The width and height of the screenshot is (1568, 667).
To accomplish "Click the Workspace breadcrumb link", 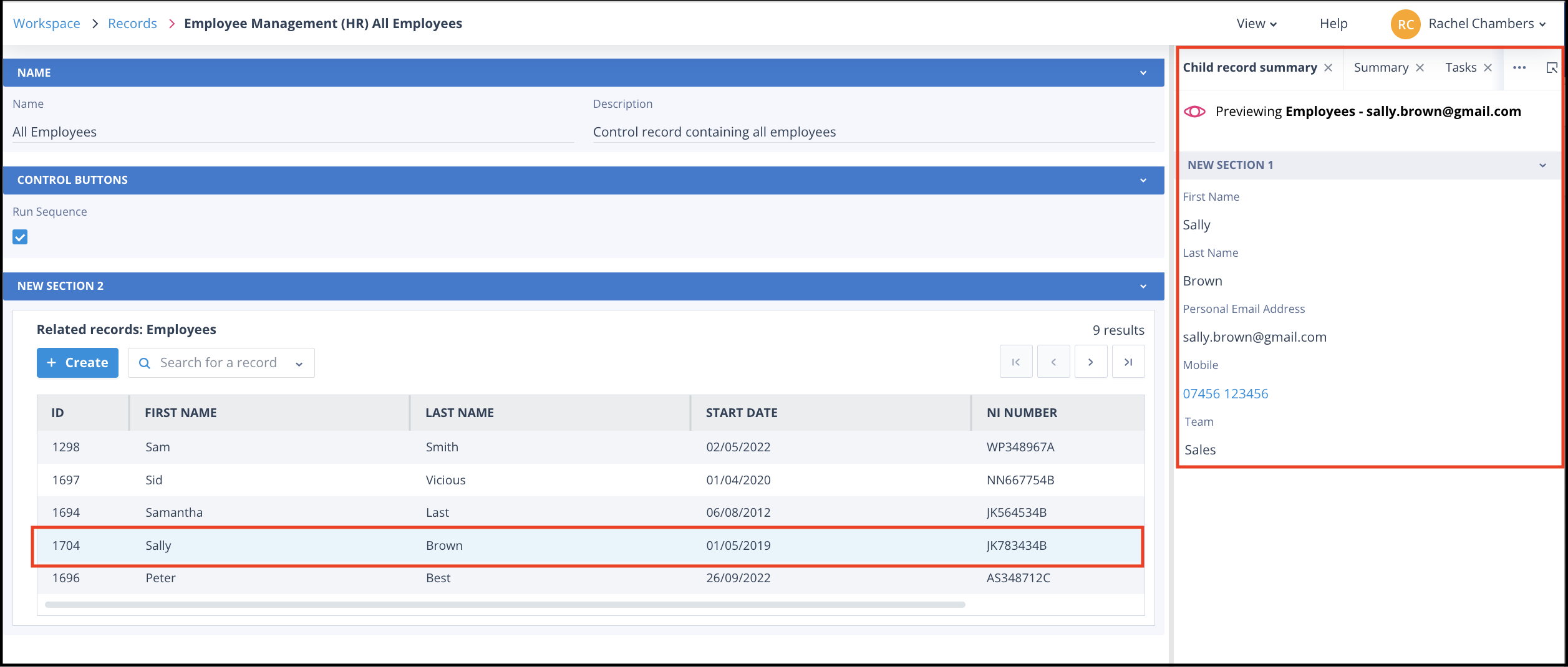I will click(x=47, y=24).
